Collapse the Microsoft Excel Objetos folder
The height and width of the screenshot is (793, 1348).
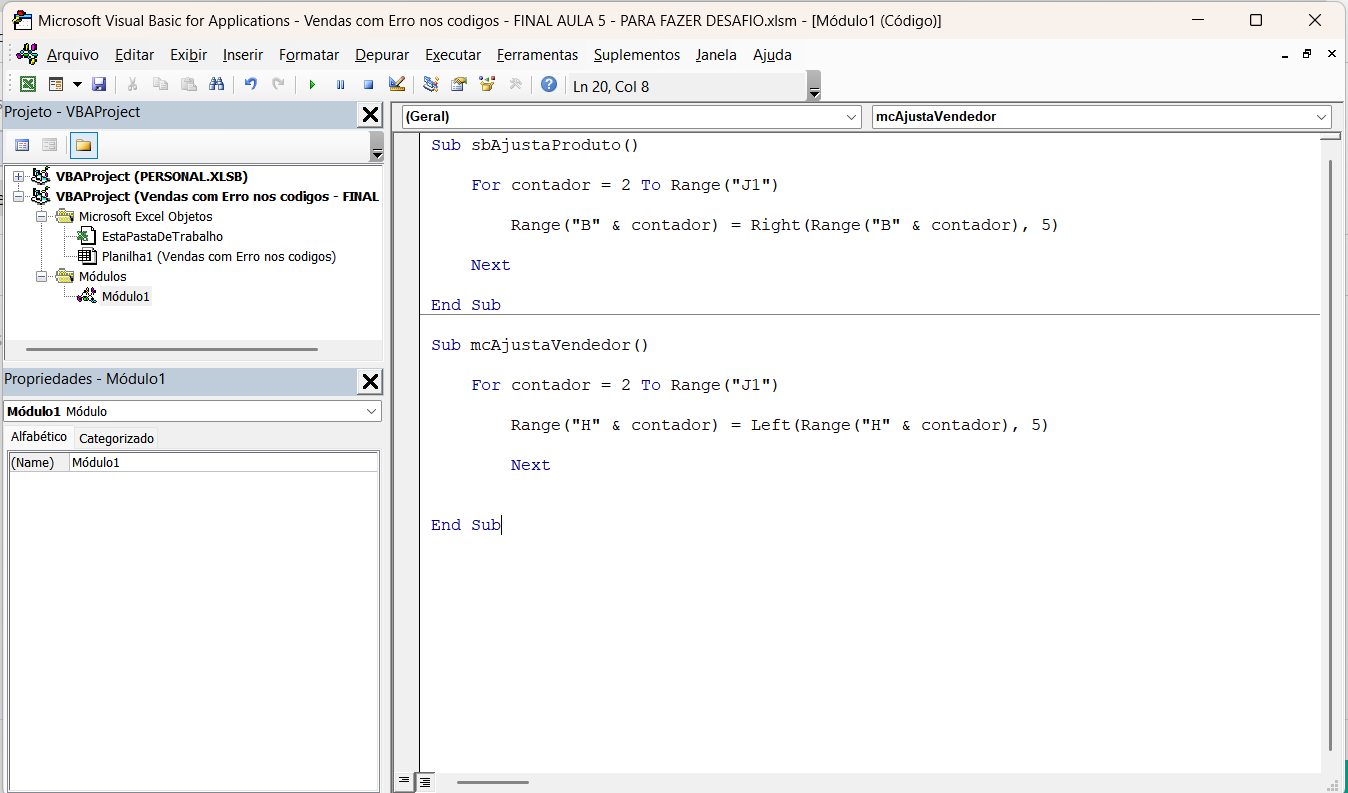pos(41,216)
